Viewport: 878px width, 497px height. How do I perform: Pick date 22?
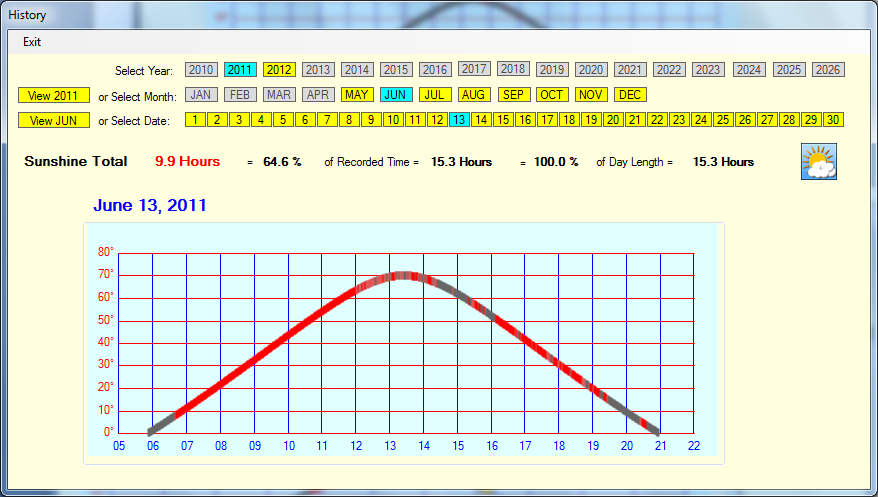(657, 120)
